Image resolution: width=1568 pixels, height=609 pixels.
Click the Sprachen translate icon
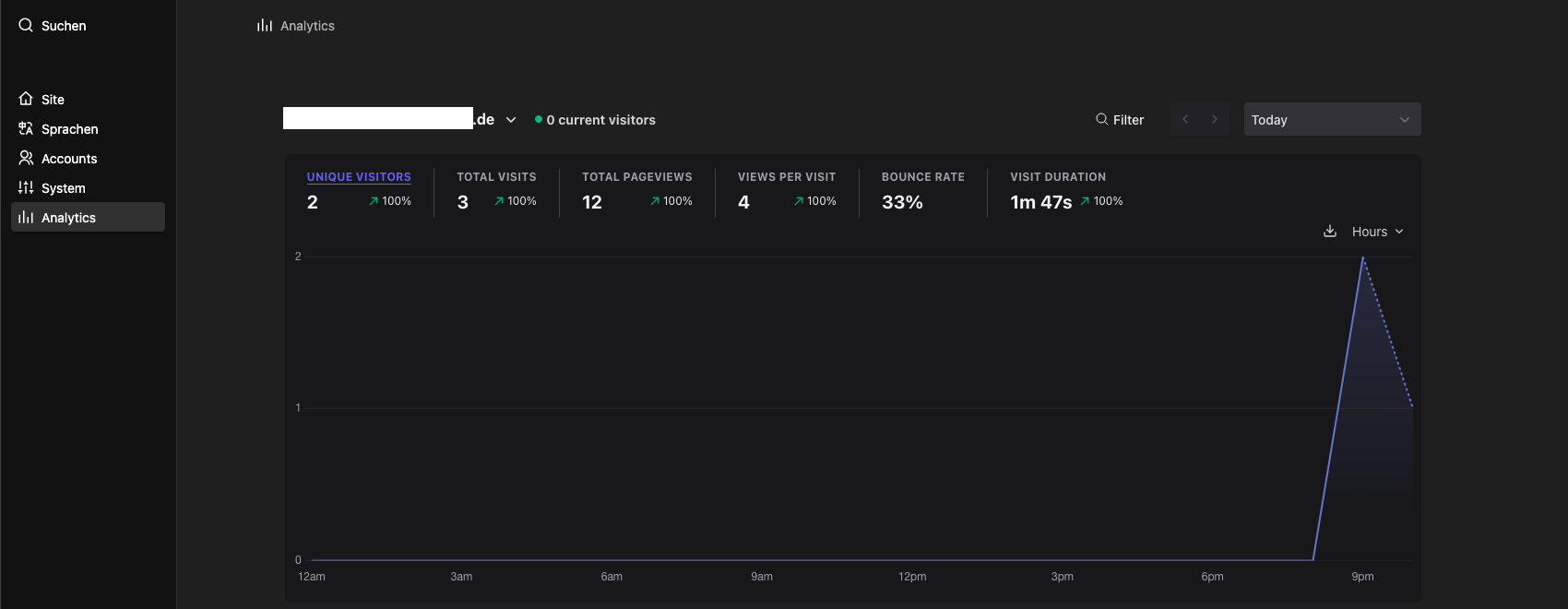26,129
